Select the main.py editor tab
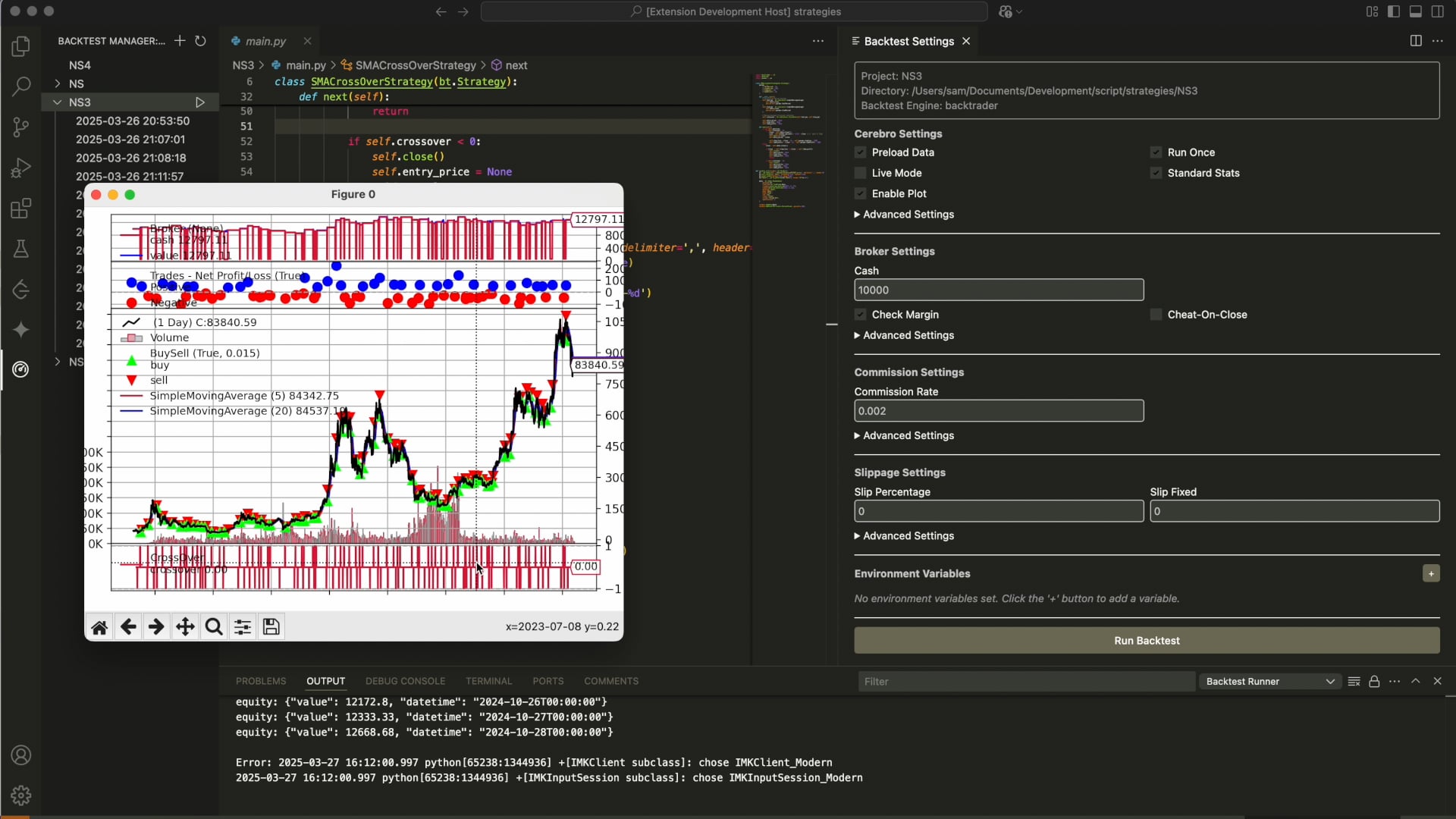The height and width of the screenshot is (819, 1456). [265, 41]
